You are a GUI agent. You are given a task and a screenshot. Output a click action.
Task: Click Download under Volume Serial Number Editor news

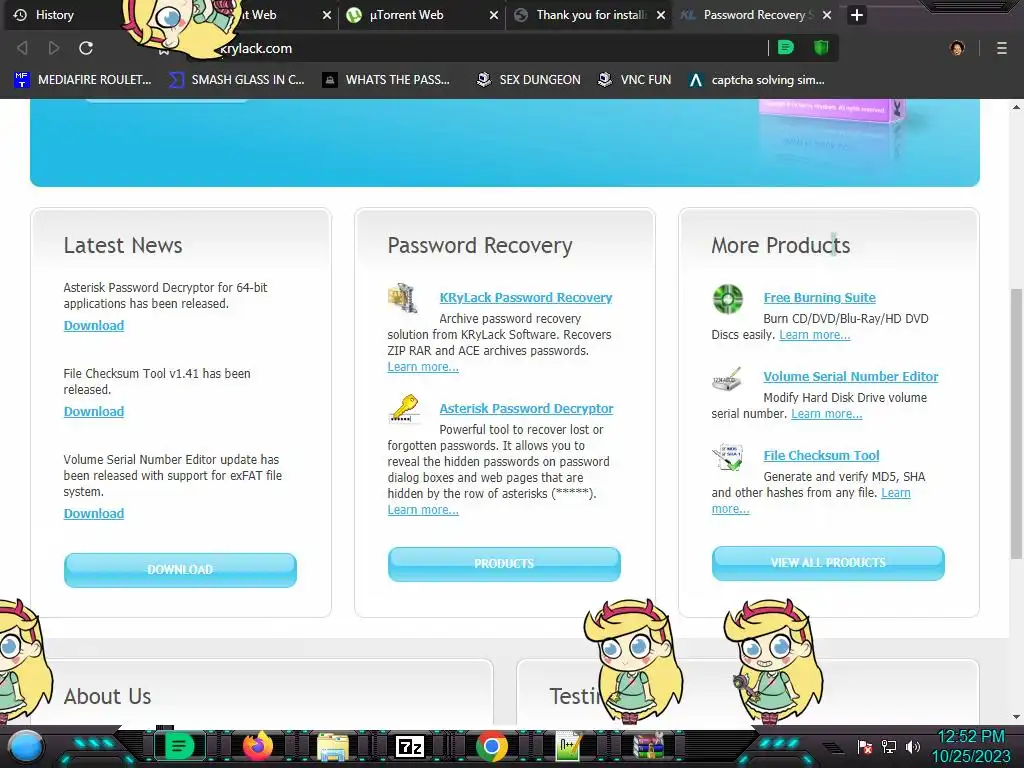point(93,513)
